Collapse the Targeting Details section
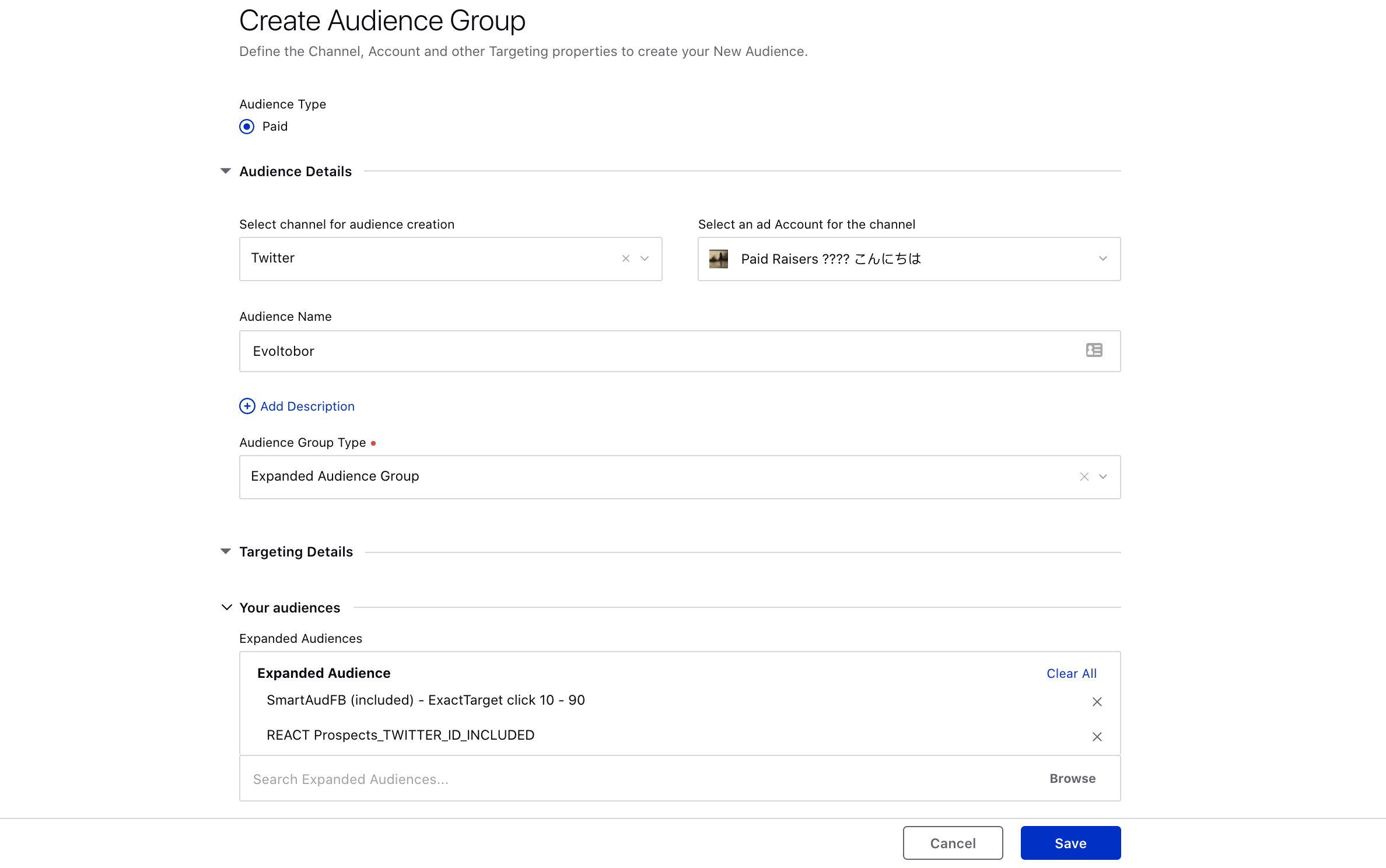Image resolution: width=1386 pixels, height=868 pixels. pos(225,552)
